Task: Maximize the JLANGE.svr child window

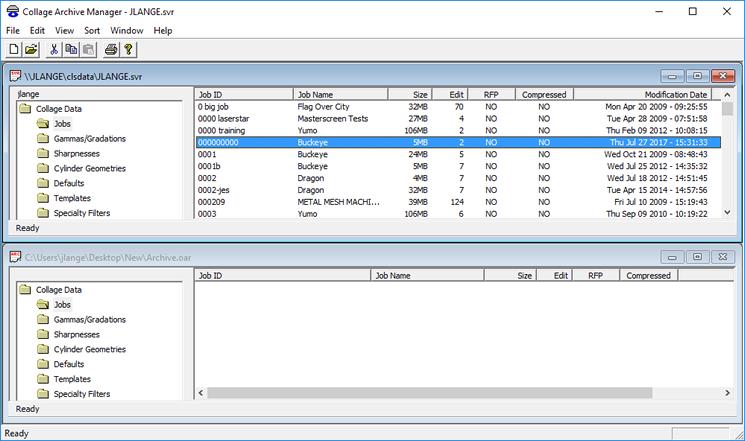Action: pos(697,76)
